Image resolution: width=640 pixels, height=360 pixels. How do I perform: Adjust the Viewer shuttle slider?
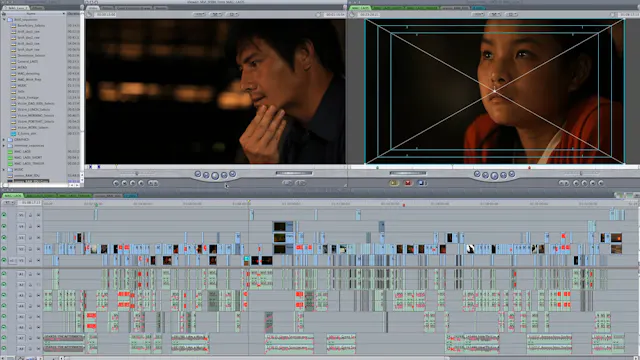(x=137, y=173)
